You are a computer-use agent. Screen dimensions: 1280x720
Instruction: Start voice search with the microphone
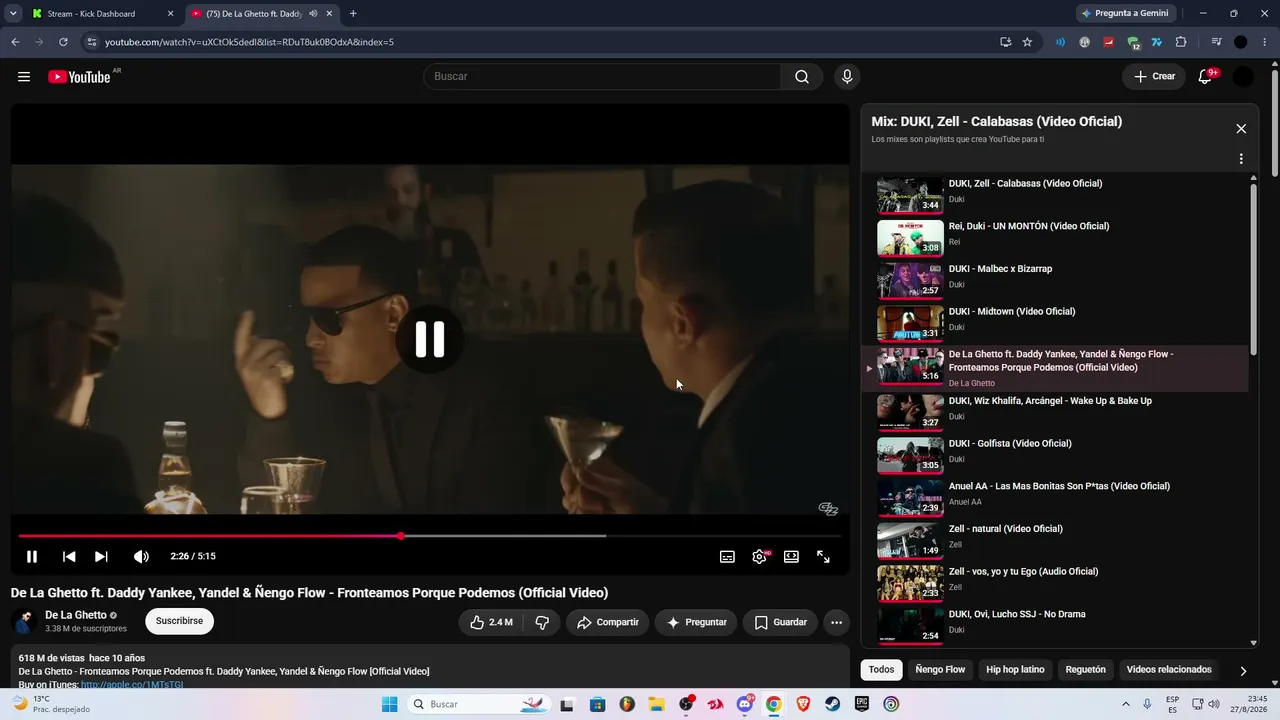click(847, 77)
